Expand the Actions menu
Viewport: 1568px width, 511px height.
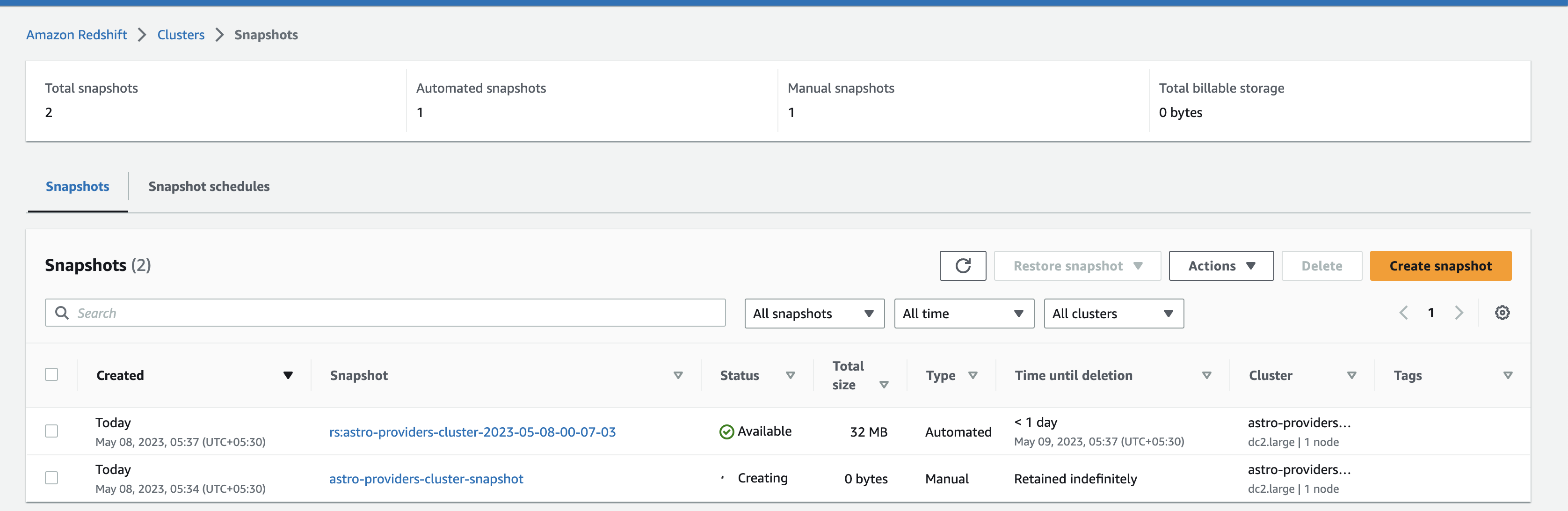[x=1220, y=265]
